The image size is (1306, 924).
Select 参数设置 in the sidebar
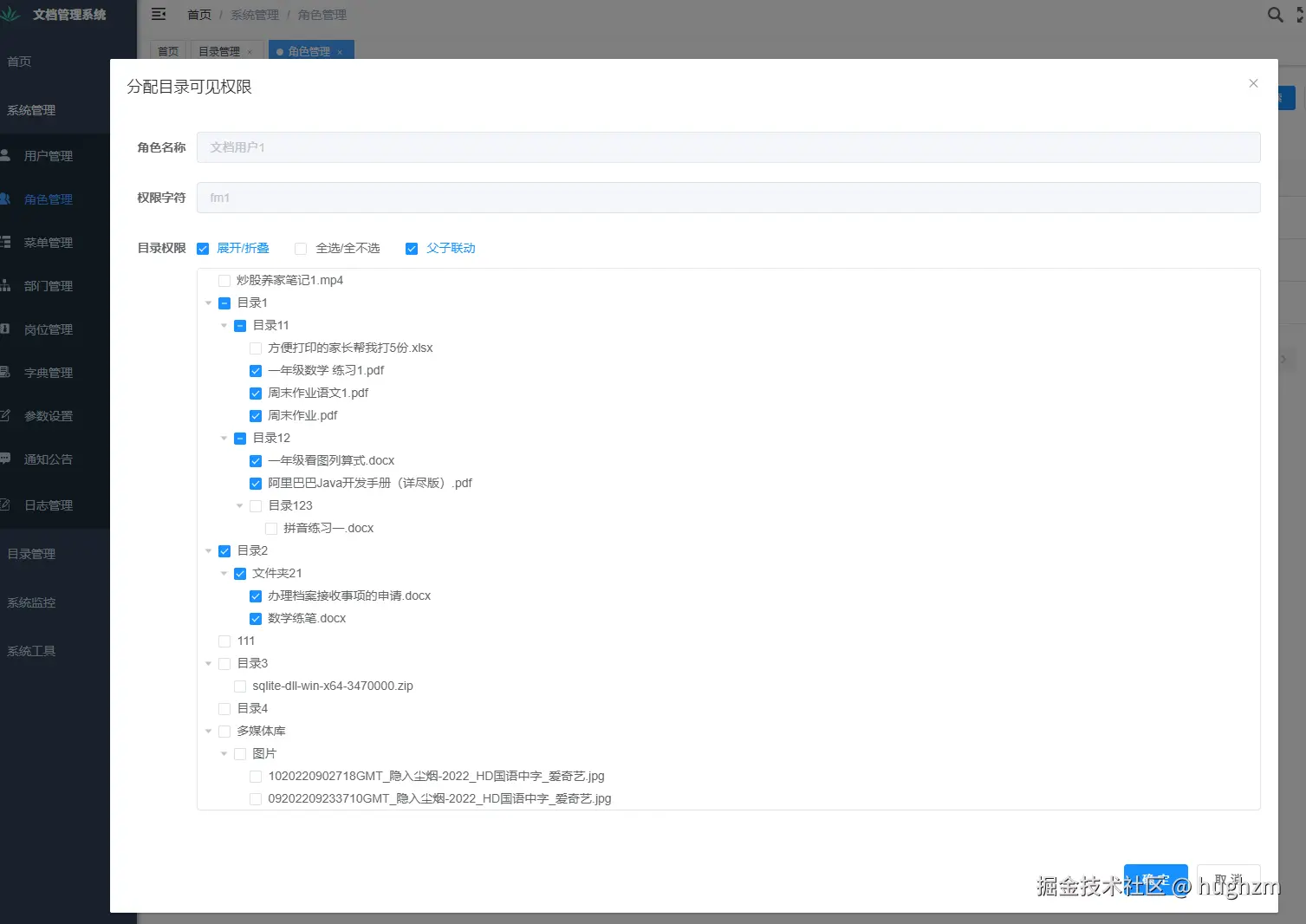[x=48, y=415]
